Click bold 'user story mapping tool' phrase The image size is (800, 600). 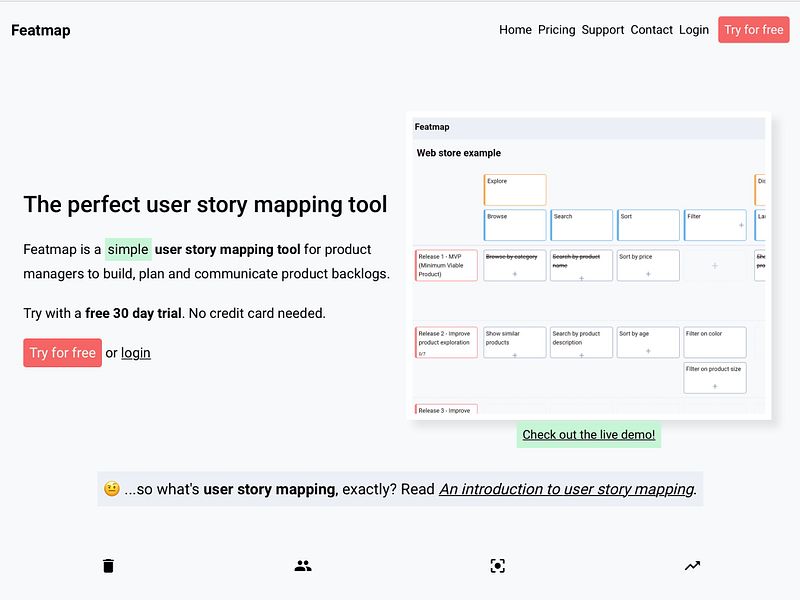[227, 249]
